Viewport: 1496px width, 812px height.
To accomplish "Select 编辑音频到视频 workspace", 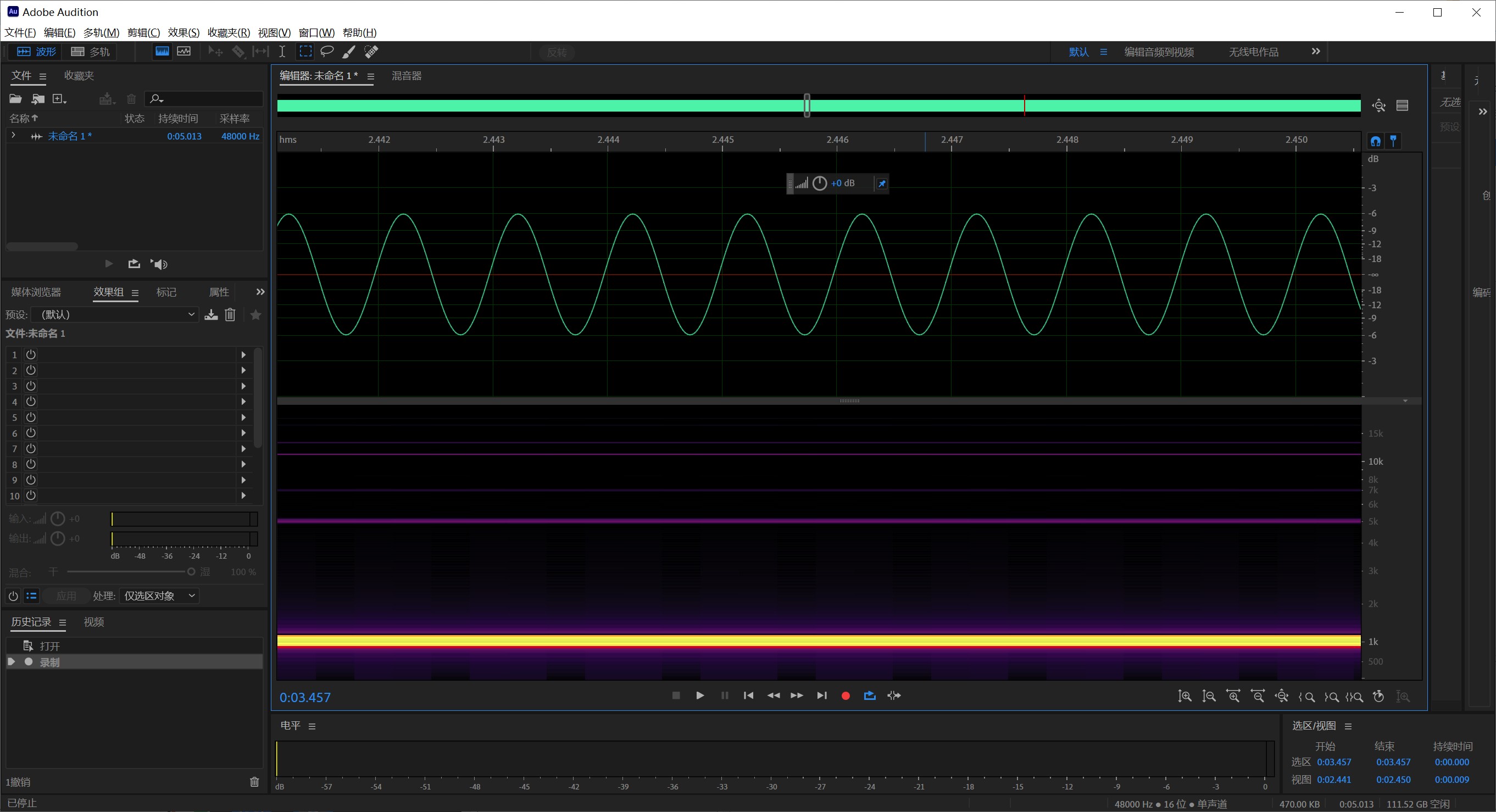I will 1159,52.
